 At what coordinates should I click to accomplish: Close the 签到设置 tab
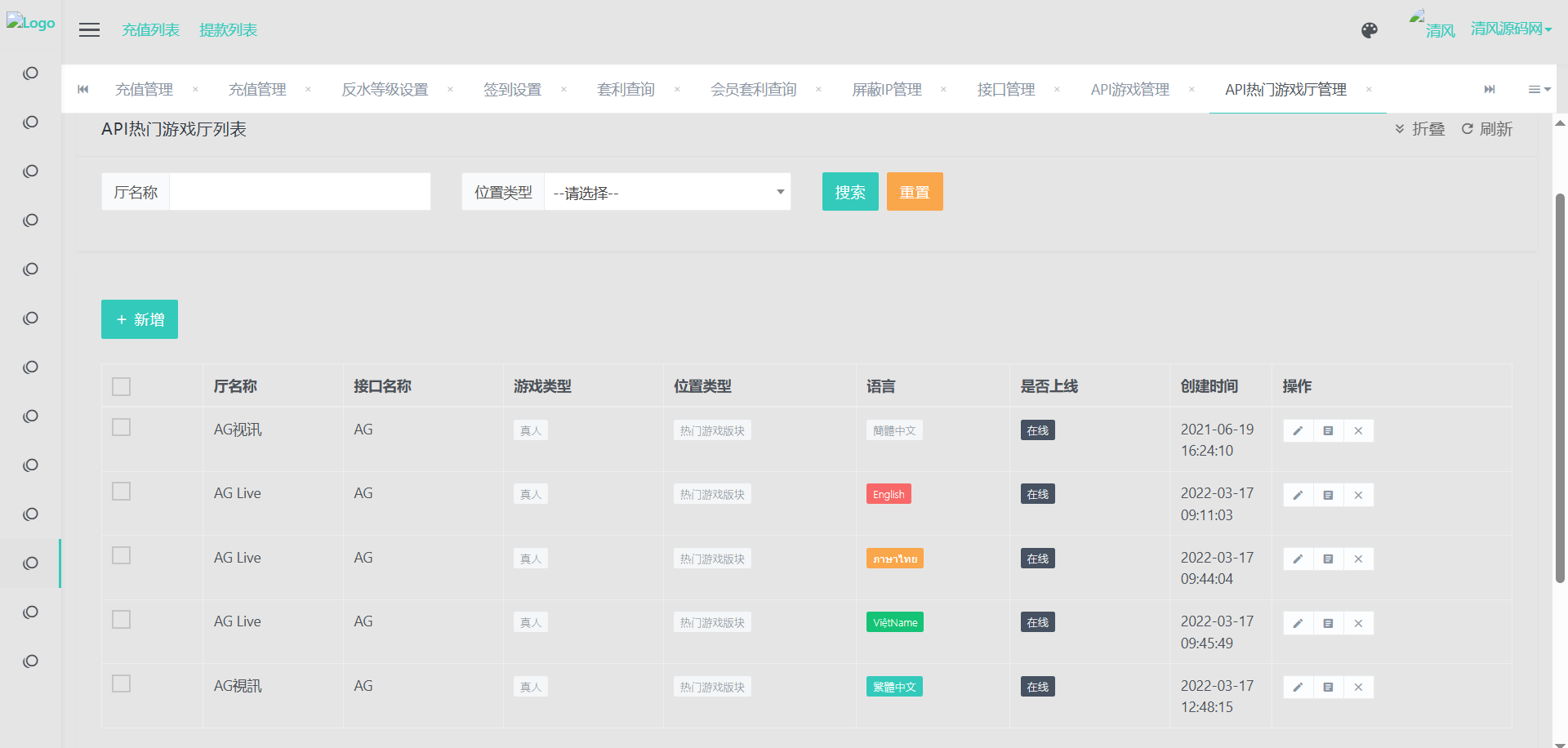[563, 89]
